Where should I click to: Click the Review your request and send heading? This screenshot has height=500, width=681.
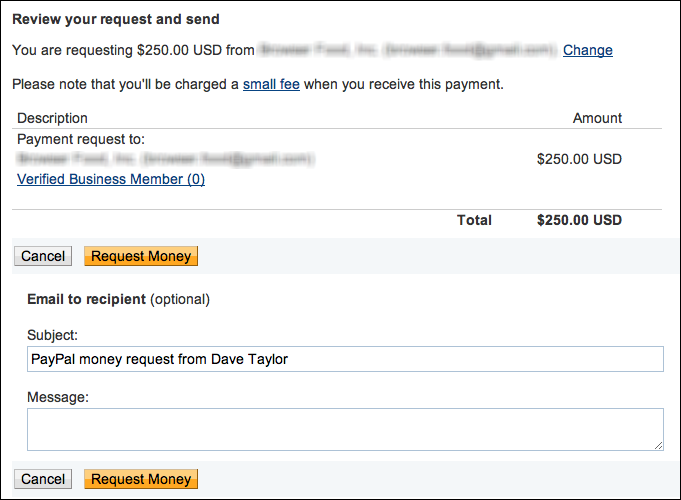[x=116, y=19]
